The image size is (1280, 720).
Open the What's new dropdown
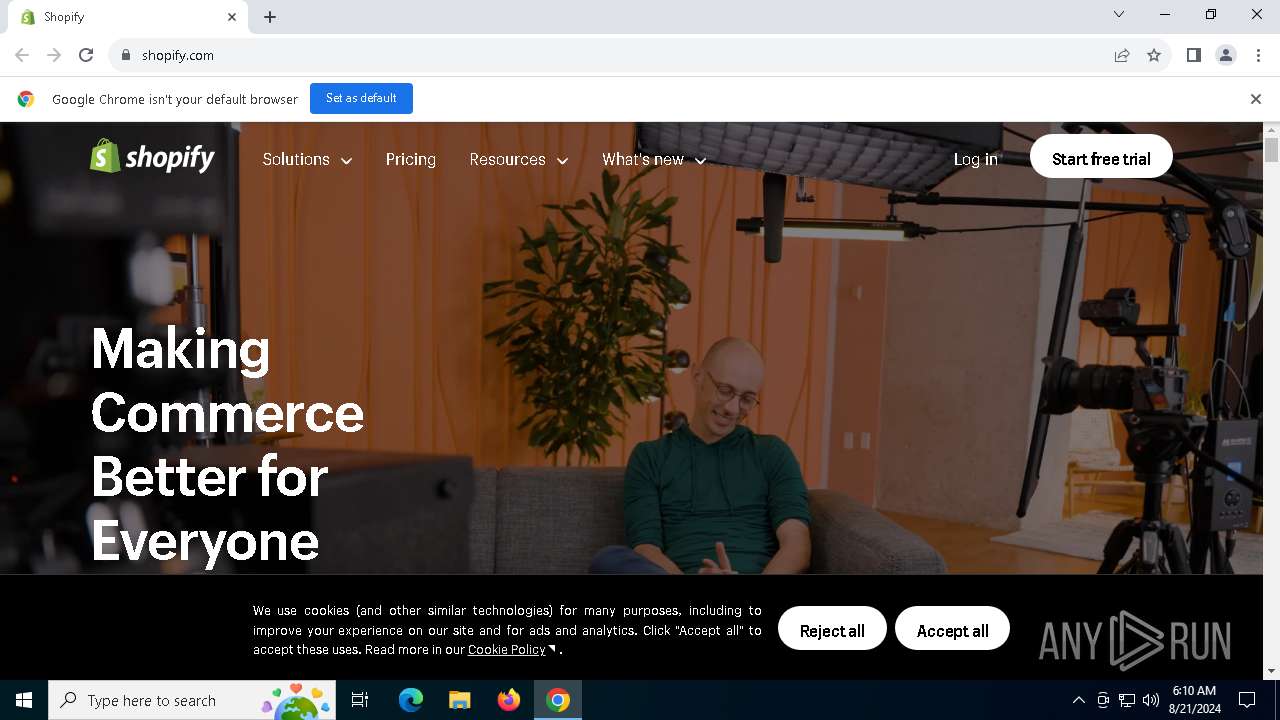coord(654,159)
